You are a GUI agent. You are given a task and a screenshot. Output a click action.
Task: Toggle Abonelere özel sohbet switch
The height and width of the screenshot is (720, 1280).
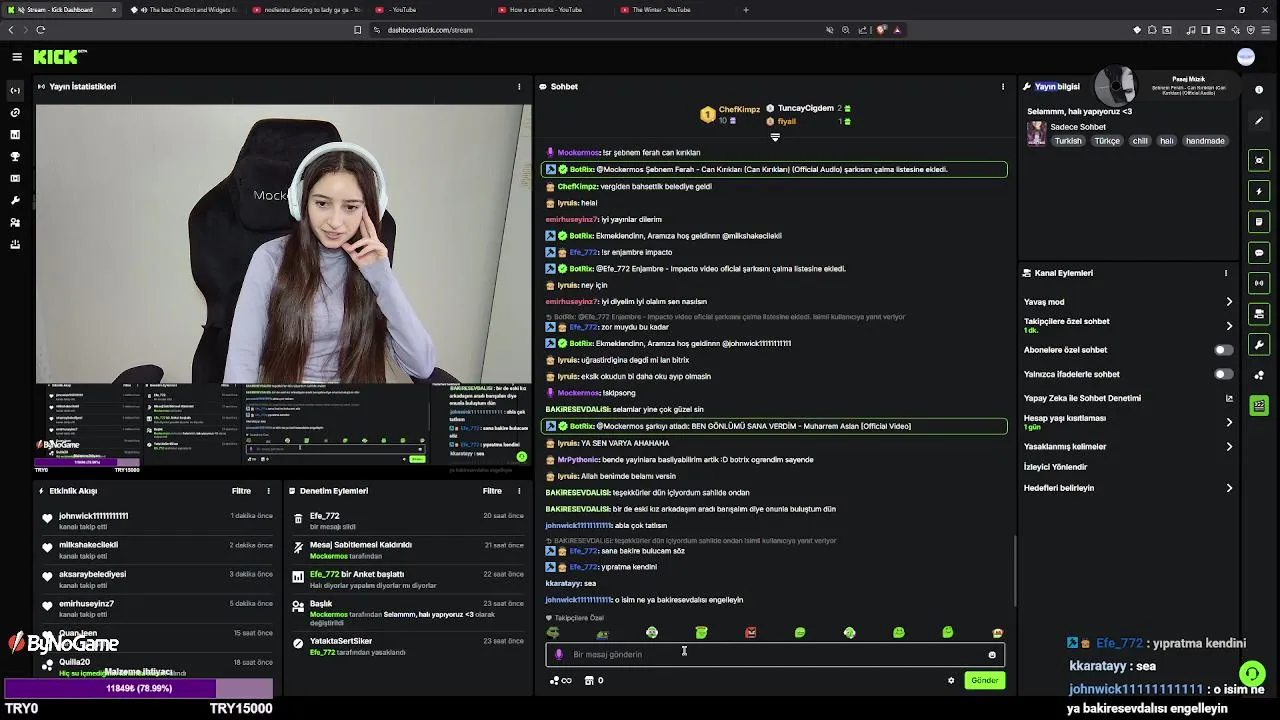(1223, 350)
